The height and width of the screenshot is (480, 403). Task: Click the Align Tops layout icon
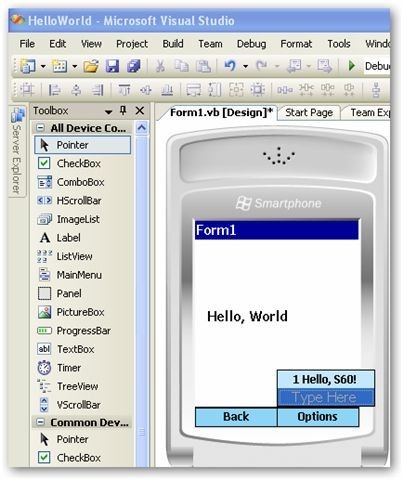coord(124,90)
